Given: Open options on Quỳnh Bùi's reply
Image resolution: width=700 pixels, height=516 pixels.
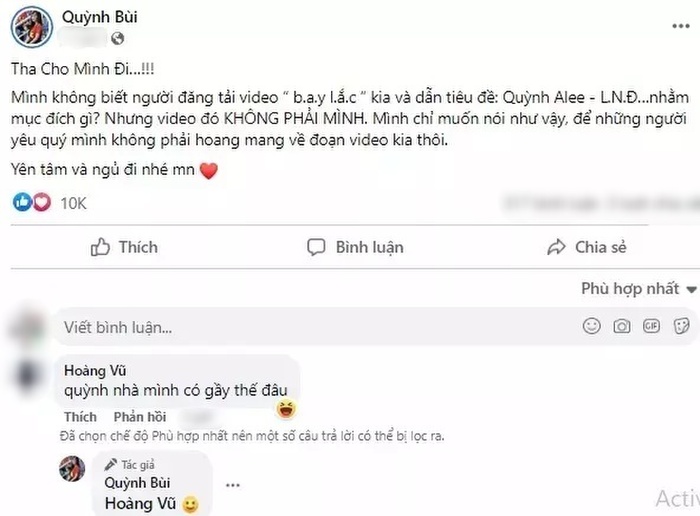Looking at the screenshot, I should tap(233, 485).
